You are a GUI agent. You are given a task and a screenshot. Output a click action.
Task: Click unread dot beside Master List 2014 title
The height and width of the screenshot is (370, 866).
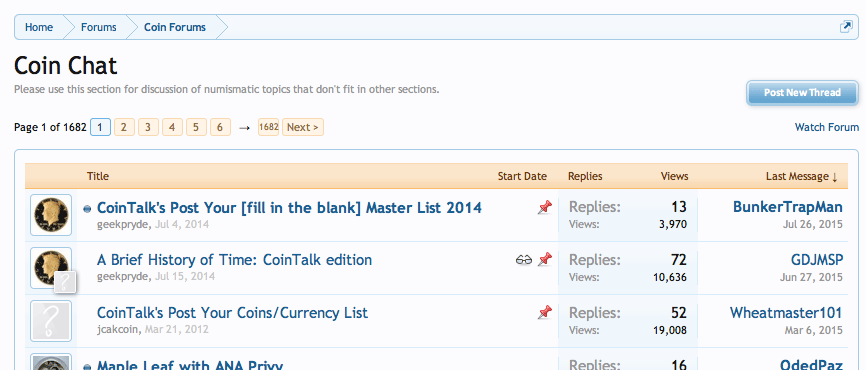pyautogui.click(x=87, y=209)
